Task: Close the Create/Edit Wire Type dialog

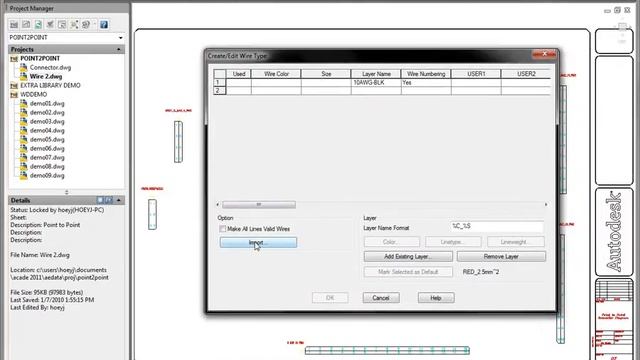Action: click(x=544, y=54)
